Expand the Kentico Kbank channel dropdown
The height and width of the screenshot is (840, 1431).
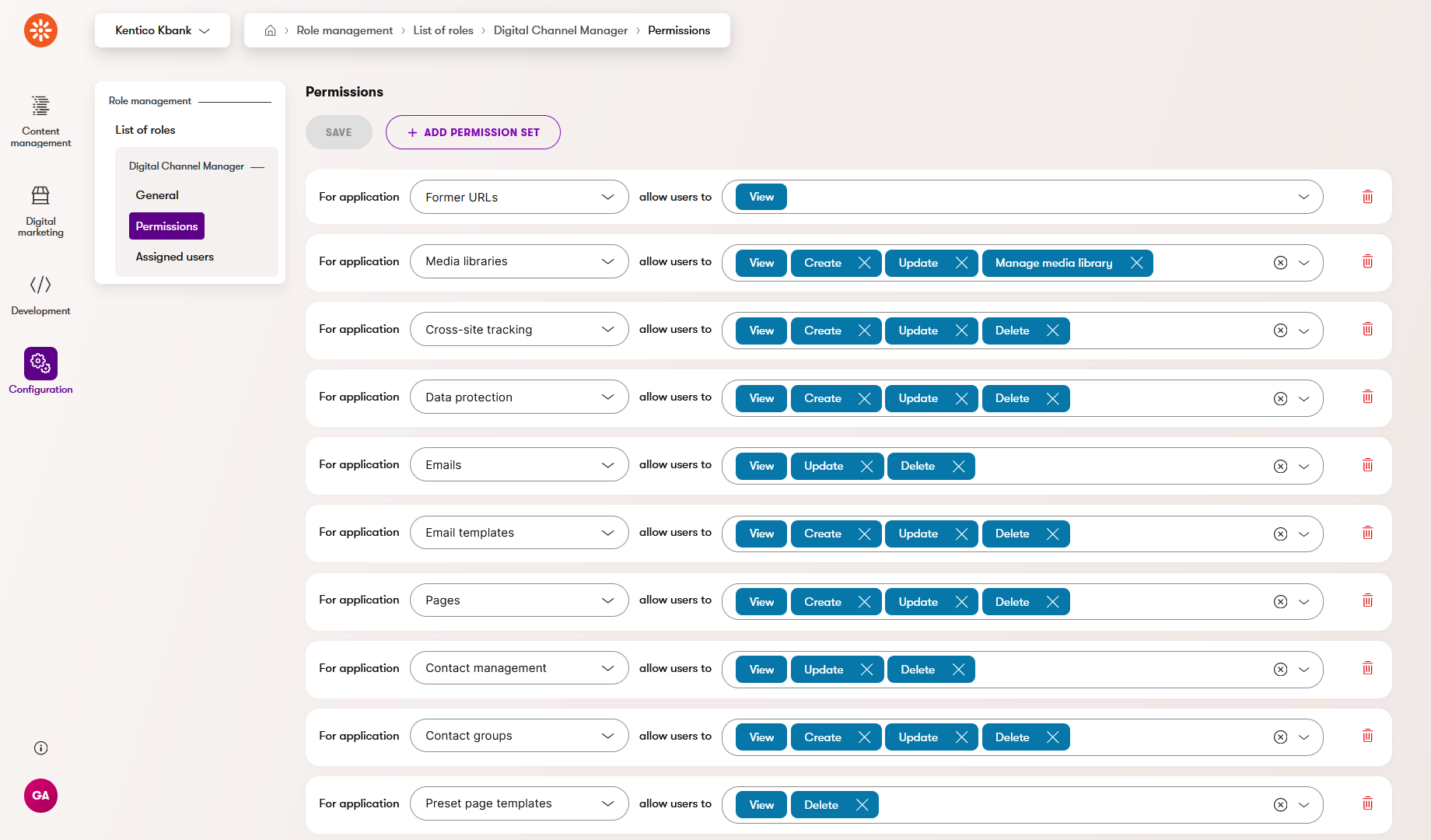(x=162, y=30)
